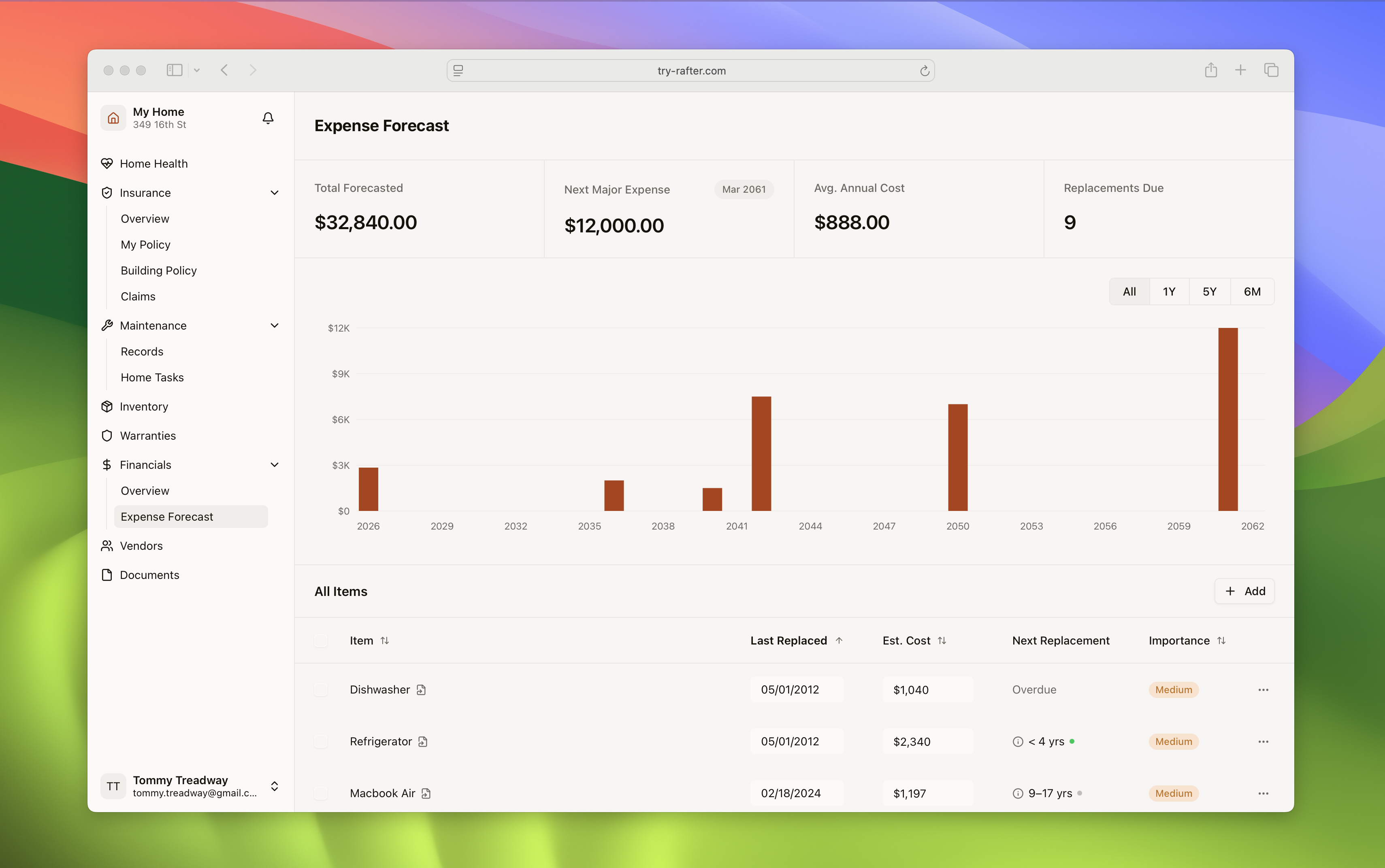Collapse the Maintenance section chevron

275,325
